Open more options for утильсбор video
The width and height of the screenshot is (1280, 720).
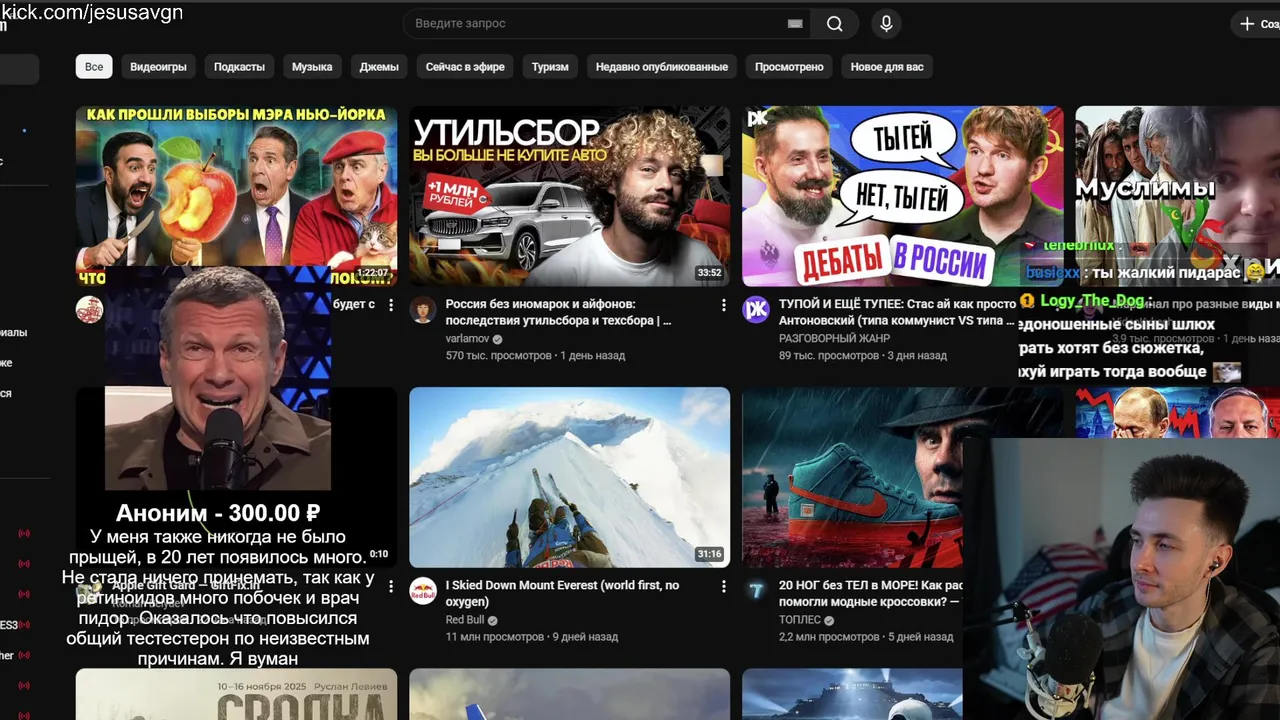tap(724, 305)
